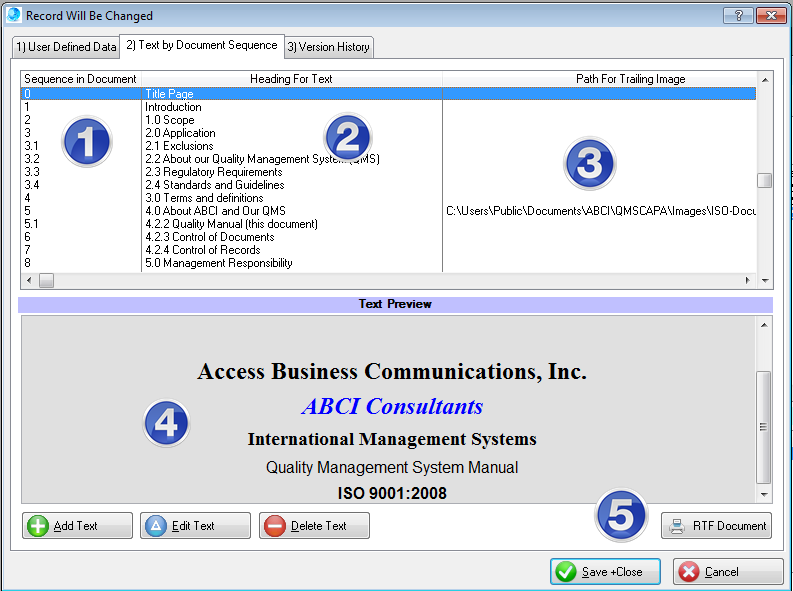
Task: Click the list's horizontal scroll right arrow
Action: coord(747,280)
